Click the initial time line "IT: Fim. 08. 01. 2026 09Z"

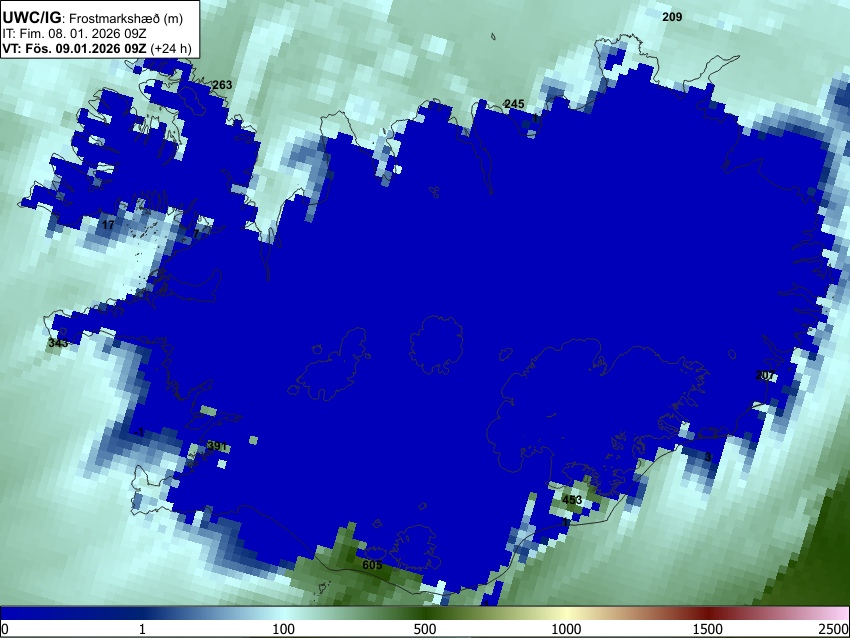point(74,33)
